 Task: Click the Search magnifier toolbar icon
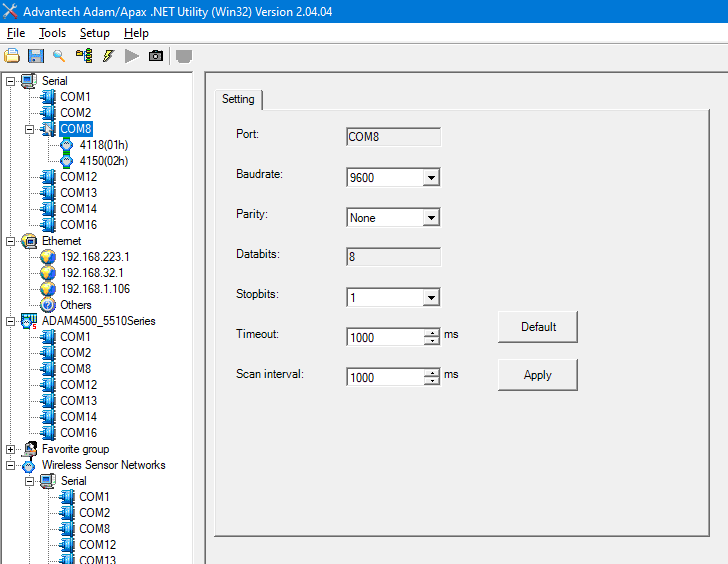59,56
